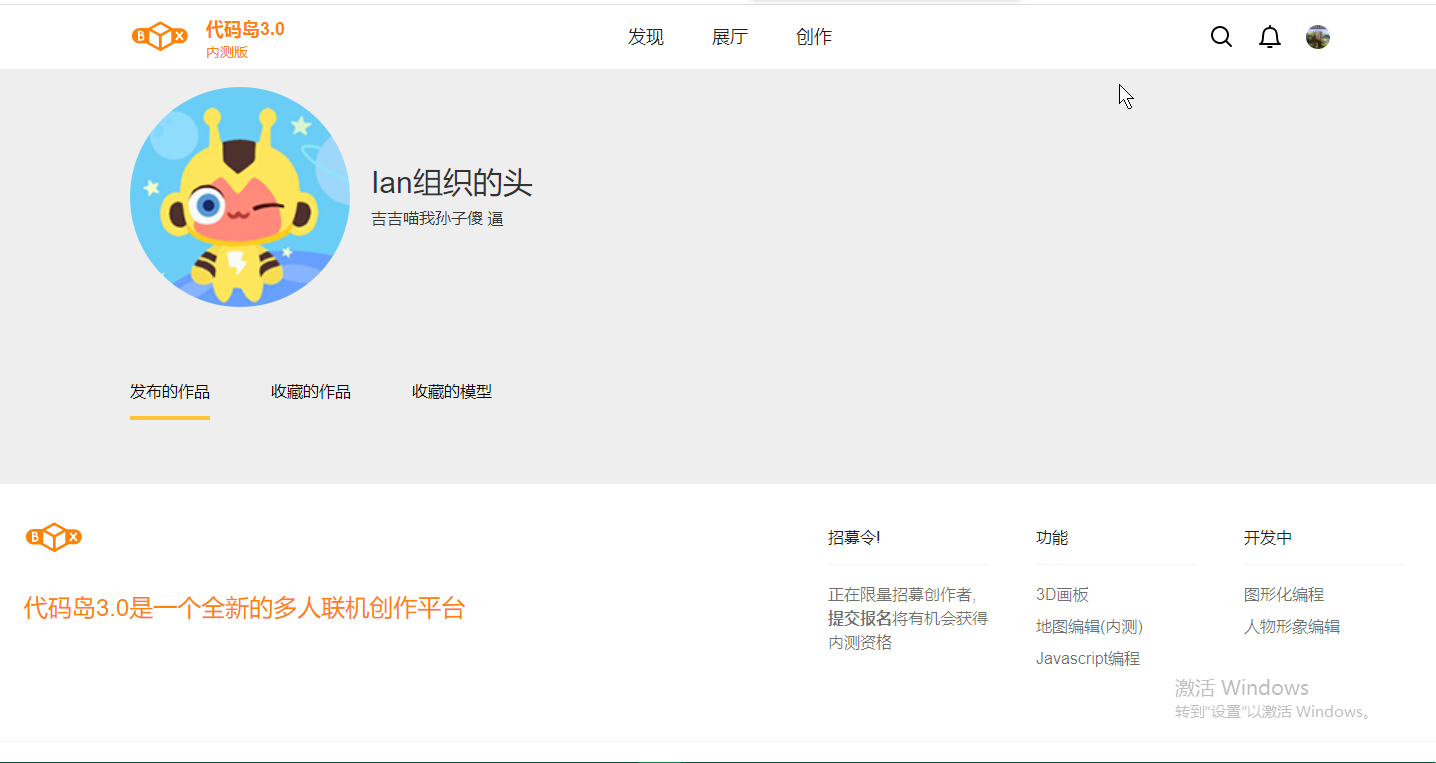Click the 提交报名 link
1436x763 pixels.
coord(860,618)
